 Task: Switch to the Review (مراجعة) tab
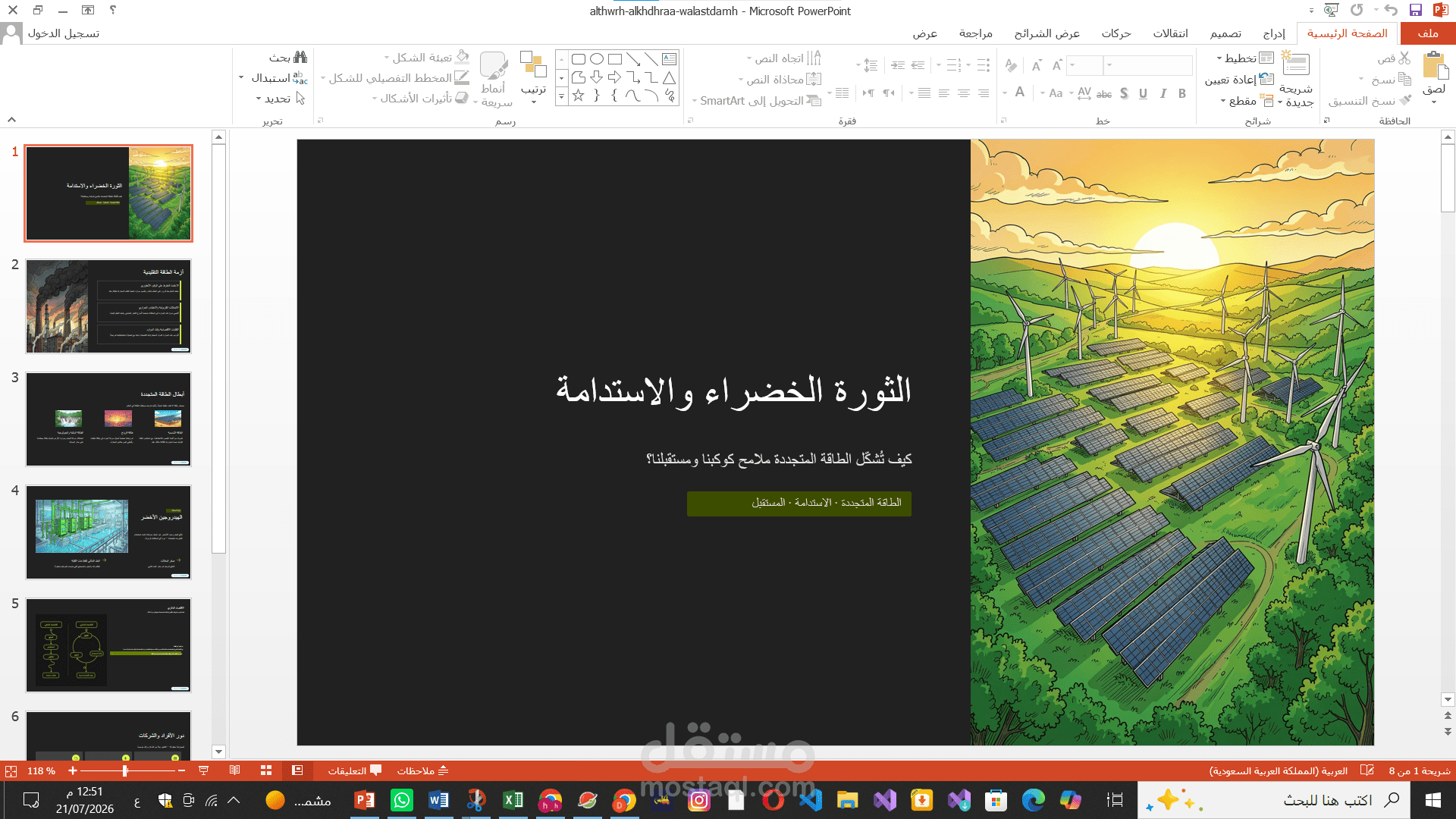(x=976, y=33)
